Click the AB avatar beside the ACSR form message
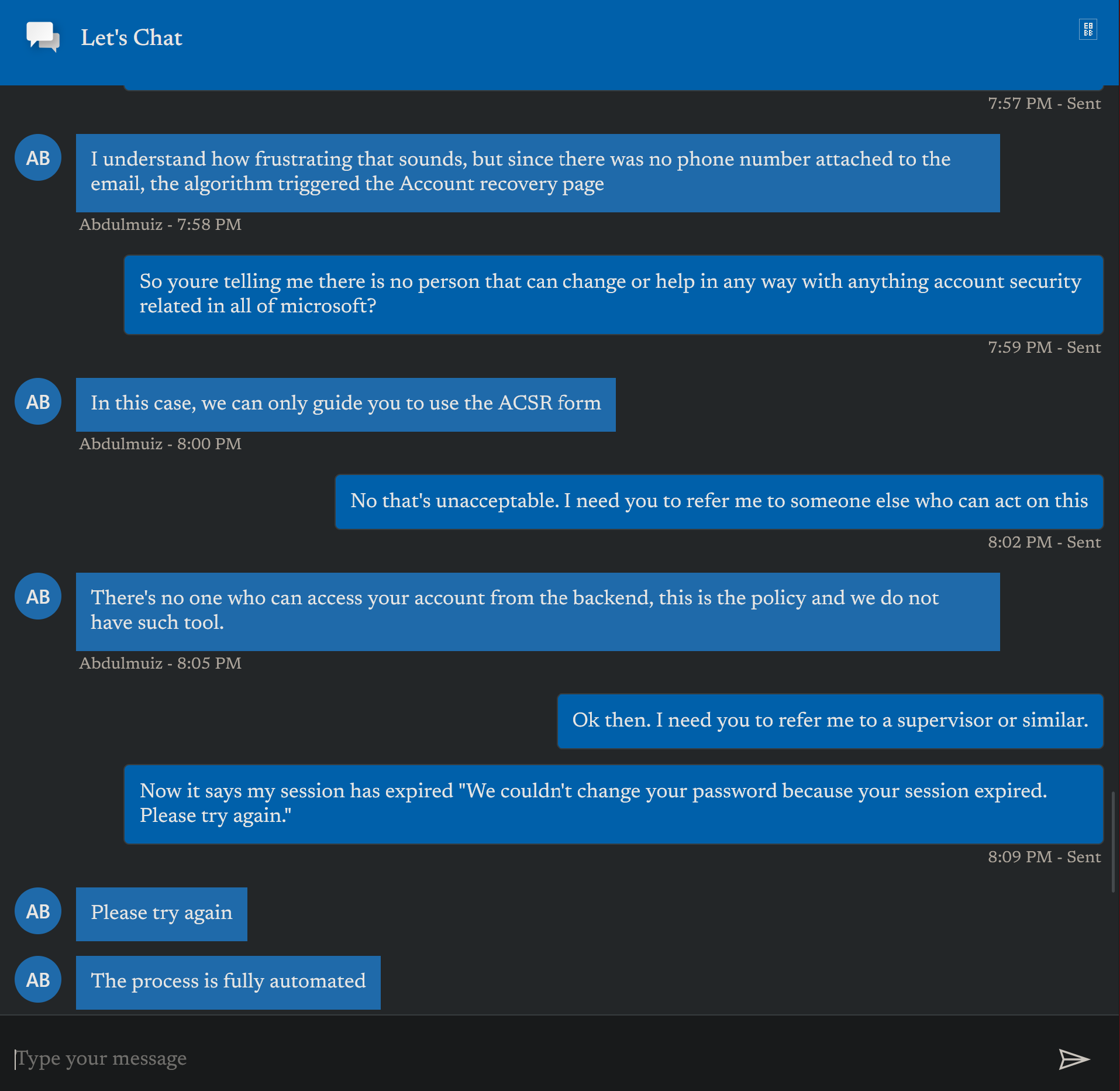Image resolution: width=1120 pixels, height=1091 pixels. [x=38, y=402]
